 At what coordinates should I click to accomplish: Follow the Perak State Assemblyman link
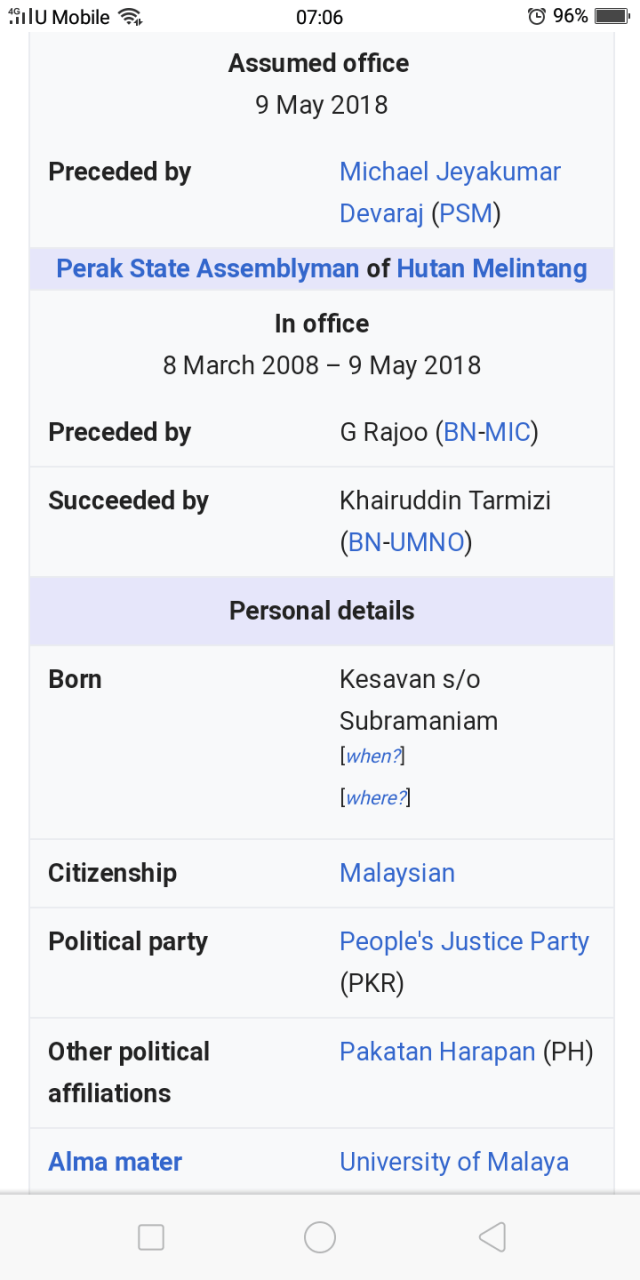pos(207,269)
